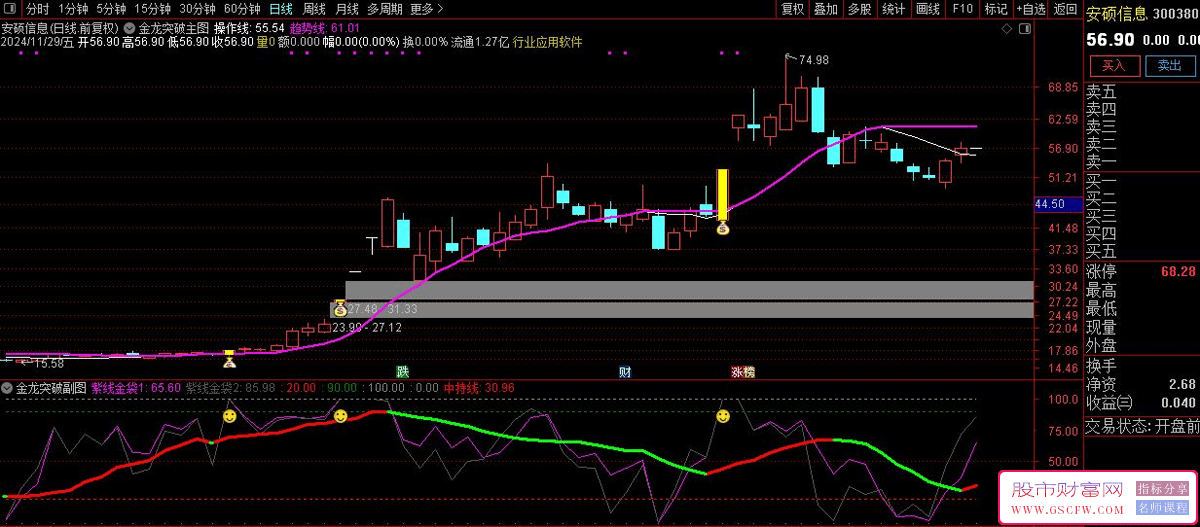Screen dimensions: 1200x527
Task: Click the 行业应用软件 link
Action: pos(547,43)
